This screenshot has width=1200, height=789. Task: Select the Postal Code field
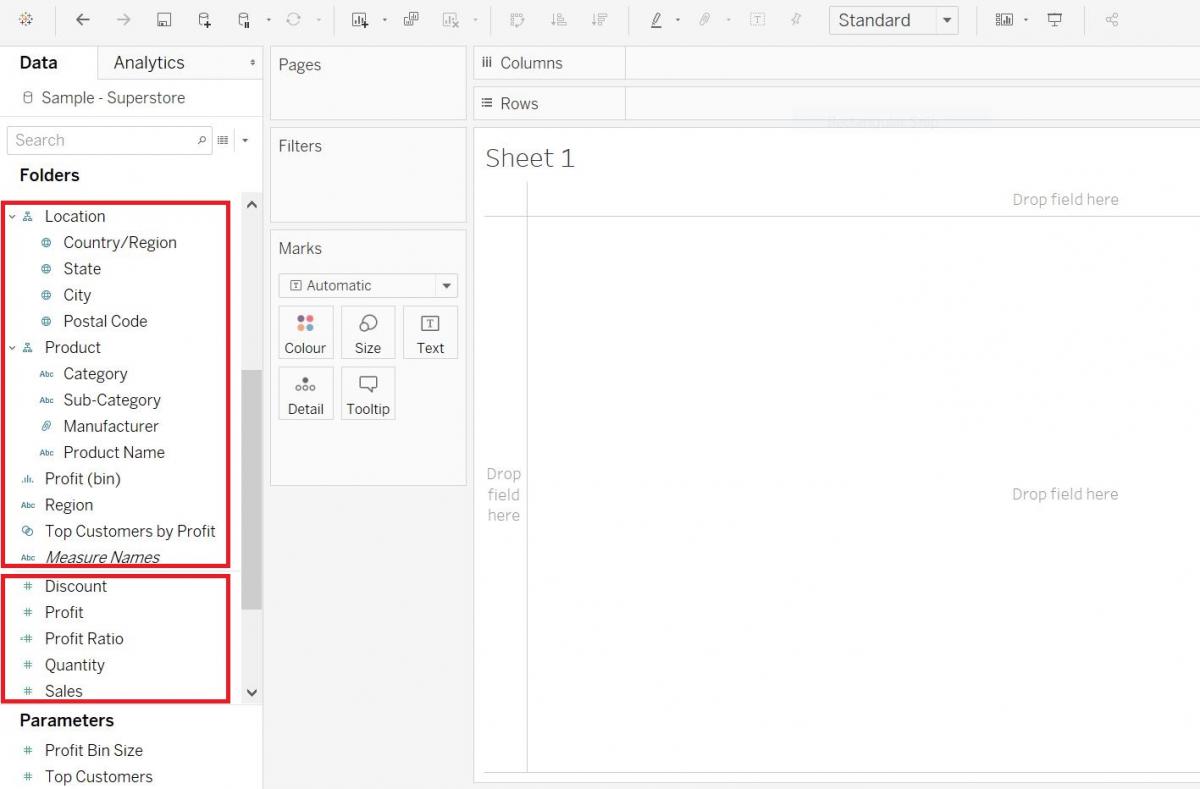[x=105, y=321]
